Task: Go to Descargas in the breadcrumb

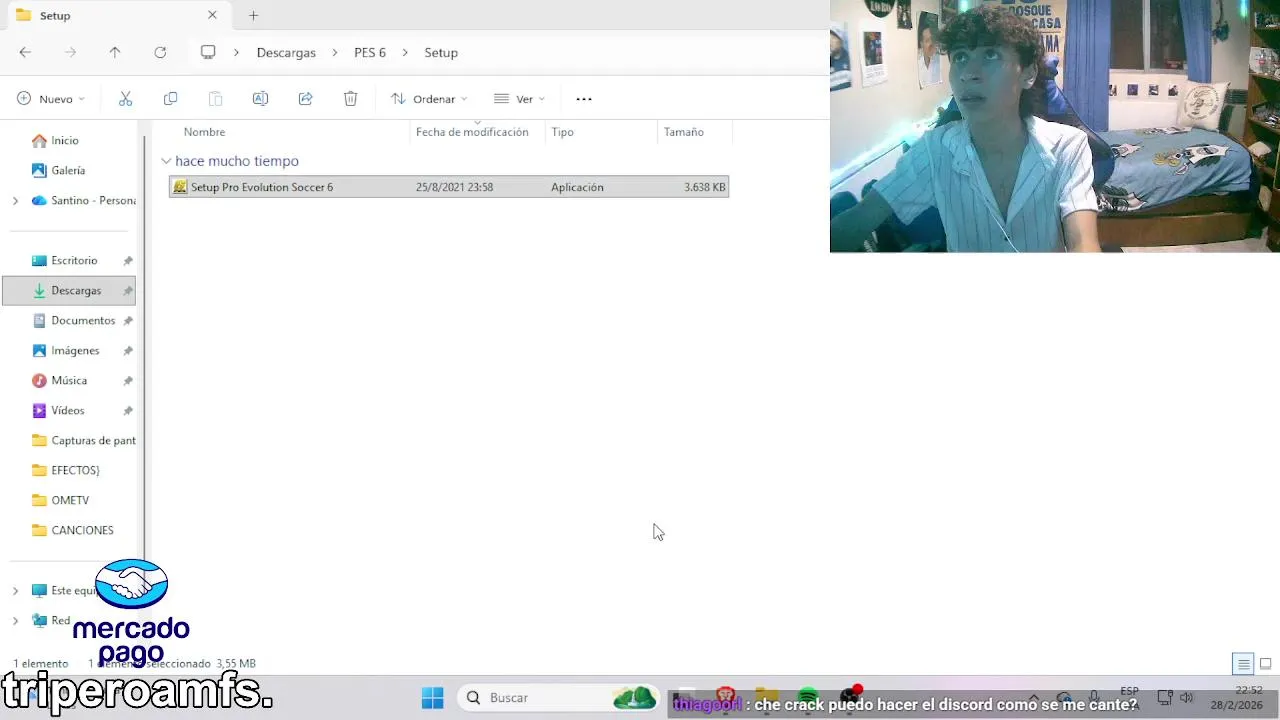Action: [x=286, y=52]
